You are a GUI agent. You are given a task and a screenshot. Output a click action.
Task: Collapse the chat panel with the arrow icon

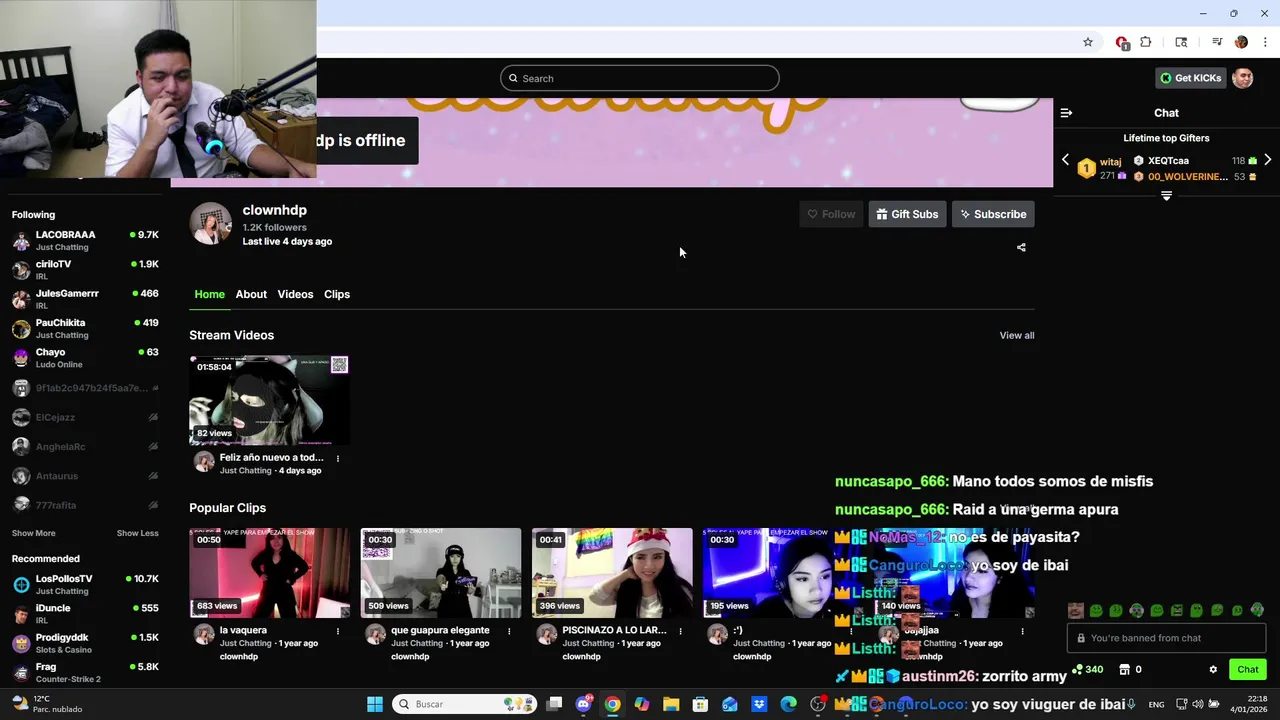pyautogui.click(x=1066, y=113)
